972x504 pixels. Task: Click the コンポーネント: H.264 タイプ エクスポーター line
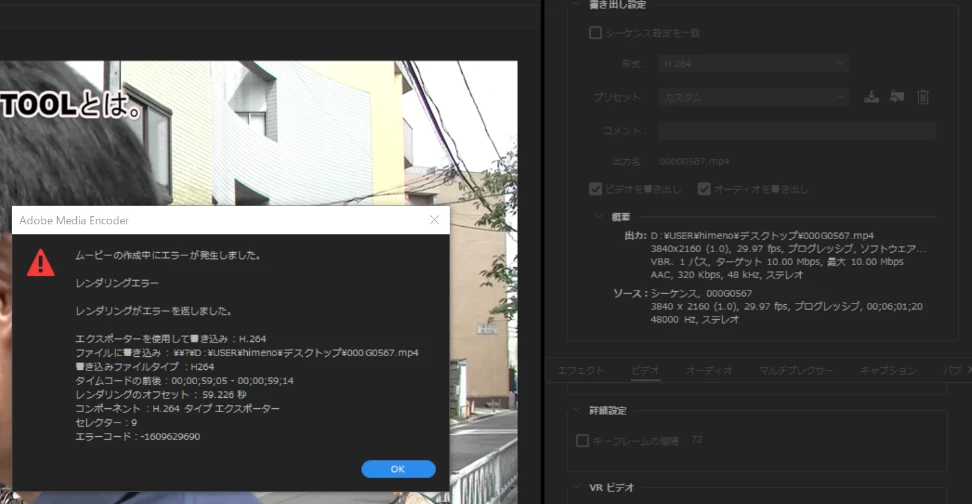[177, 409]
